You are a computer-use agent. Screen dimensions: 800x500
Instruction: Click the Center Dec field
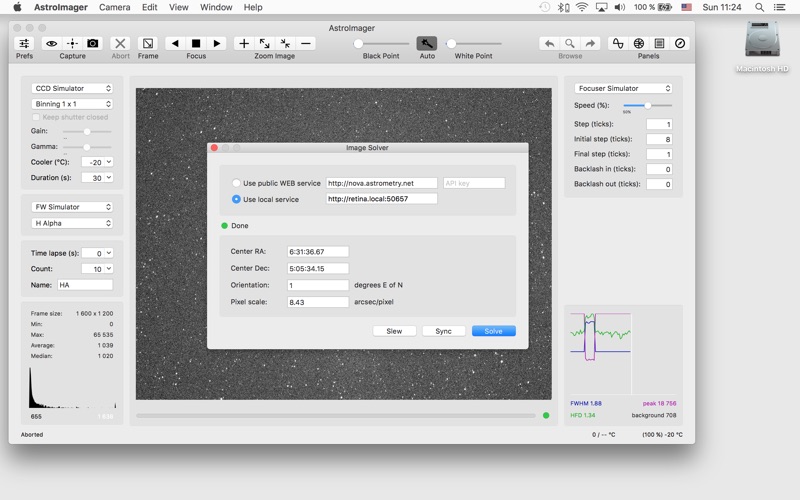pos(318,268)
